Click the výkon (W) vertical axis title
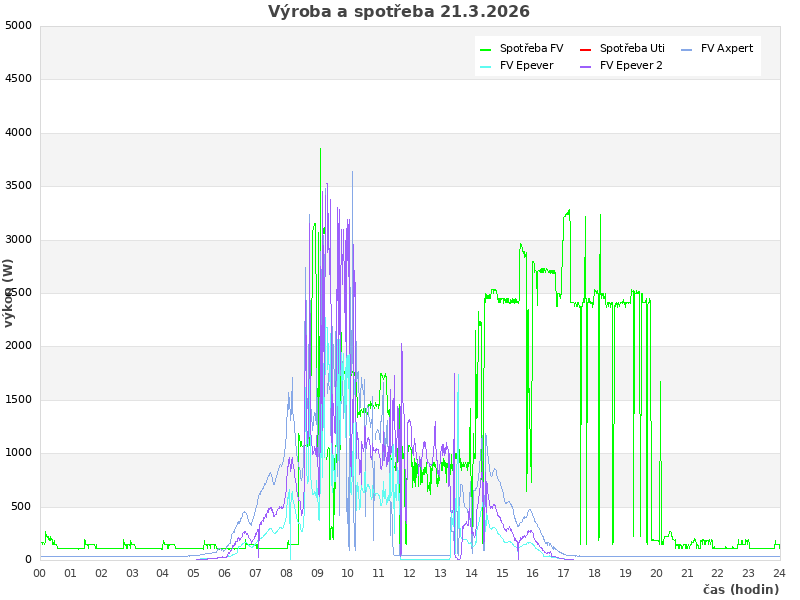This screenshot has width=800, height=600. tap(9, 293)
